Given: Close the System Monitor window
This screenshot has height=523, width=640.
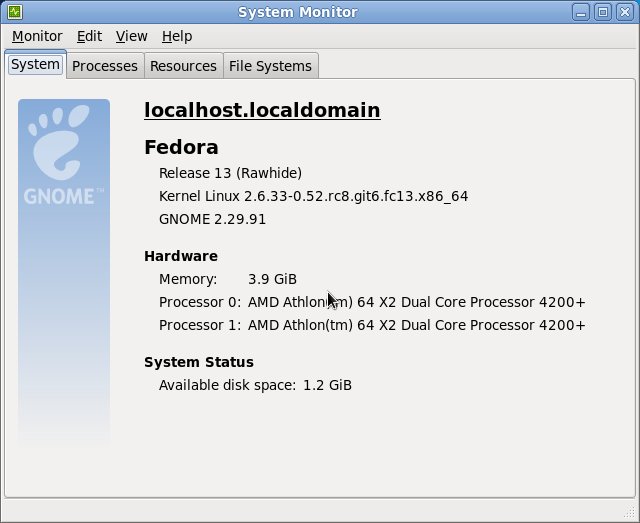Looking at the screenshot, I should click(x=624, y=12).
